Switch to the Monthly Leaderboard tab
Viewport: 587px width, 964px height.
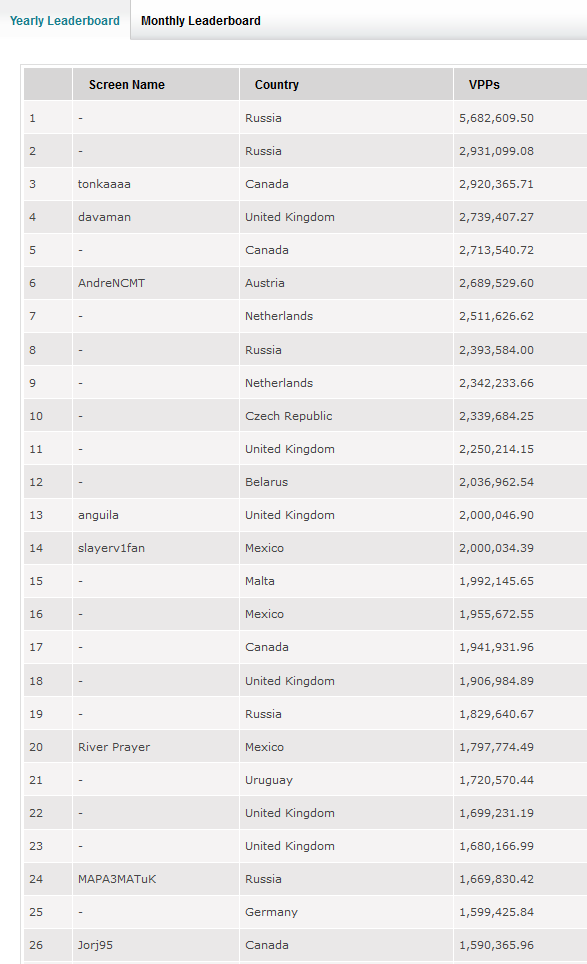pos(200,20)
